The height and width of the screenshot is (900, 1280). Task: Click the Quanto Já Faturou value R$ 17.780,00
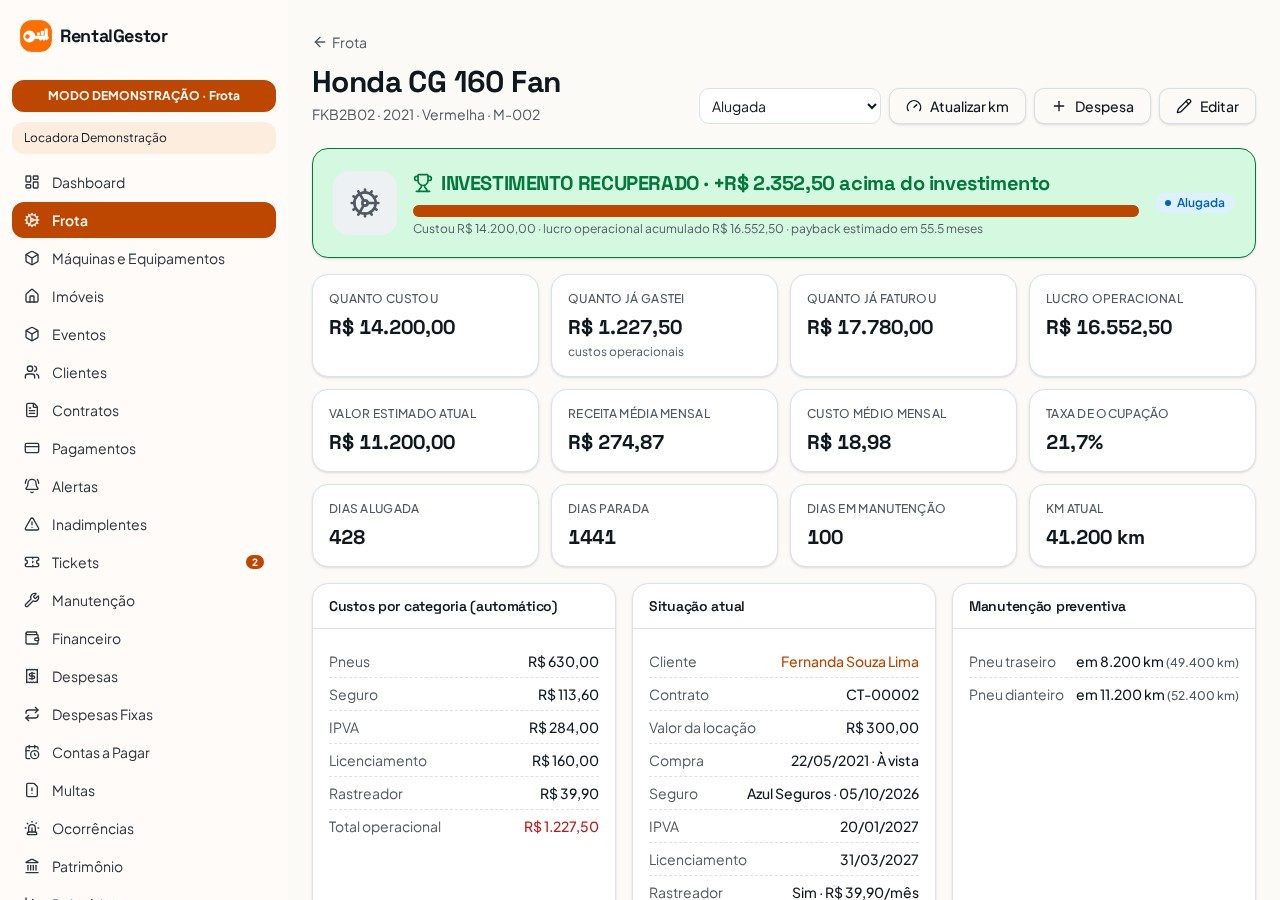(870, 326)
